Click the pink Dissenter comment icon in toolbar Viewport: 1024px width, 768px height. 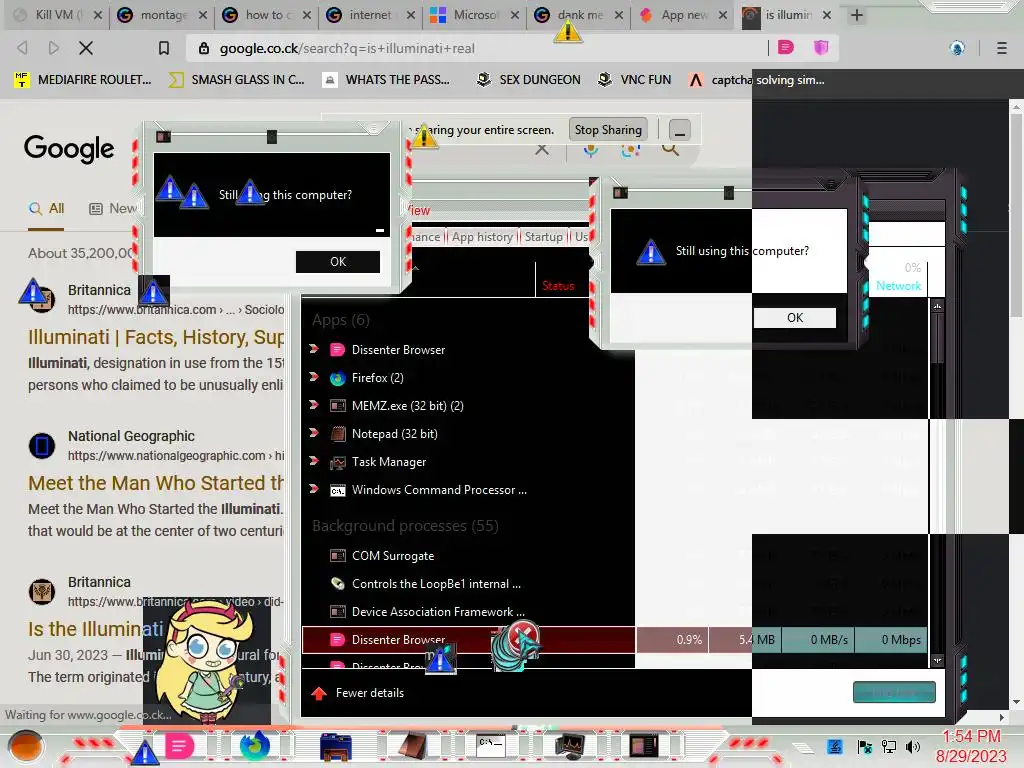click(786, 47)
